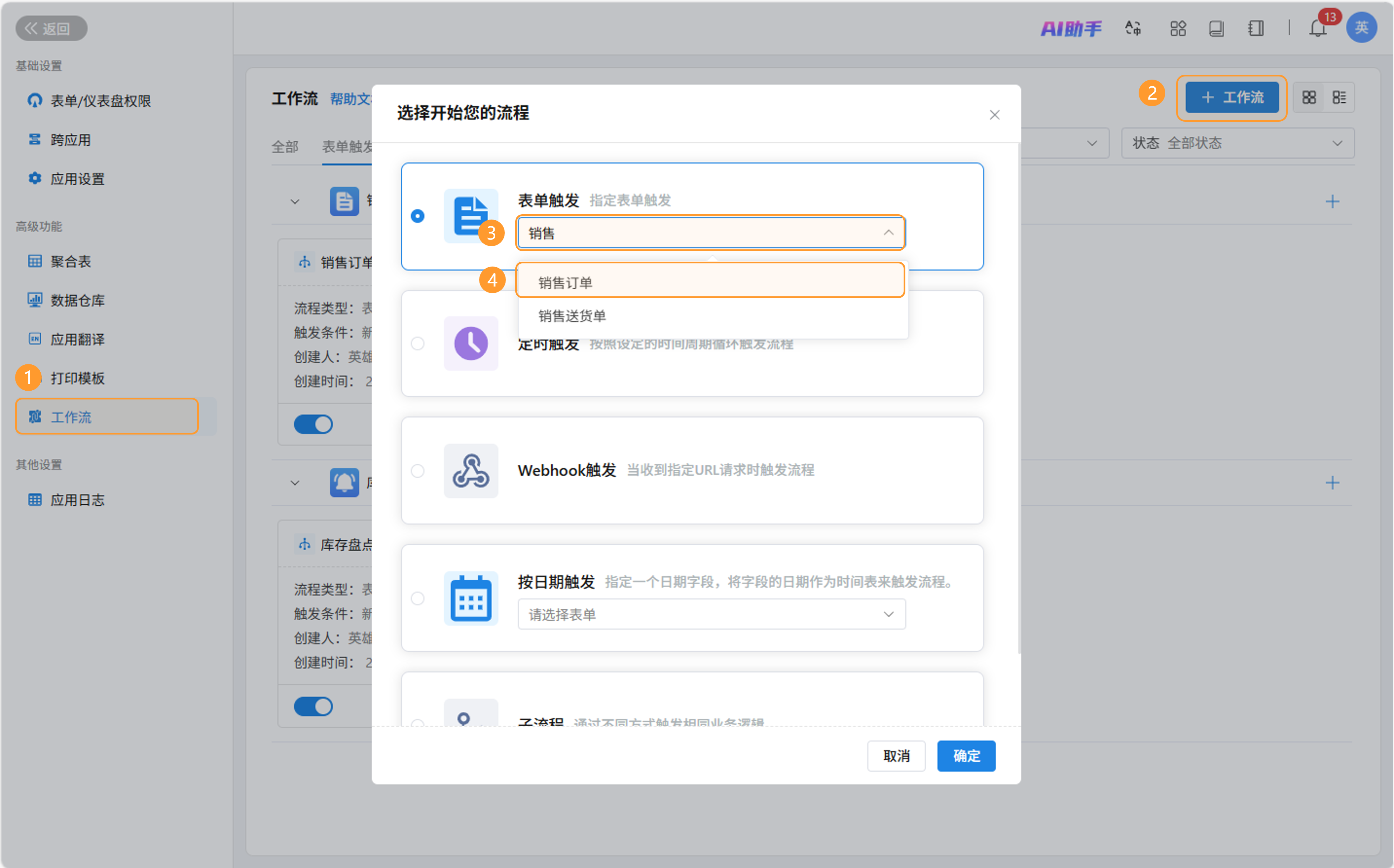
Task: Switch to card grid view
Action: point(1308,97)
